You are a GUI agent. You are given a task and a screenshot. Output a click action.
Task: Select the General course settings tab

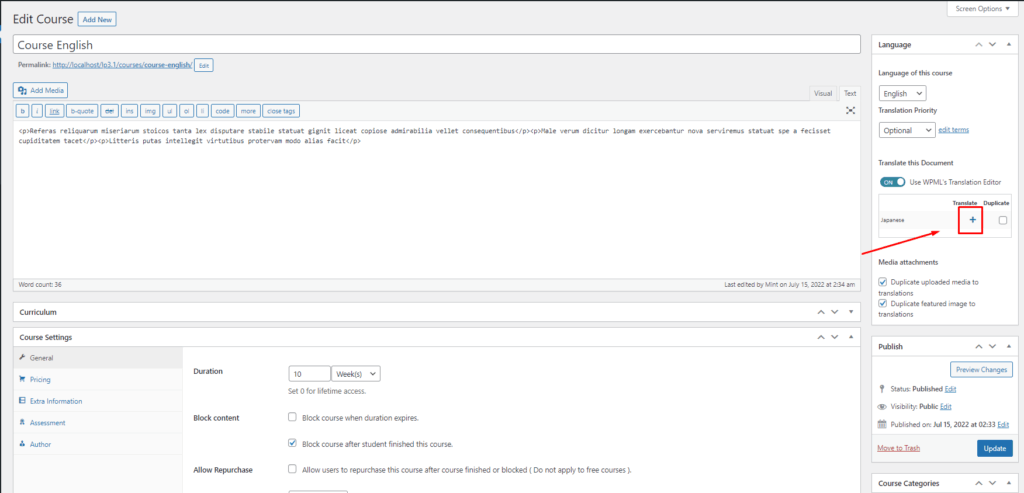98,358
